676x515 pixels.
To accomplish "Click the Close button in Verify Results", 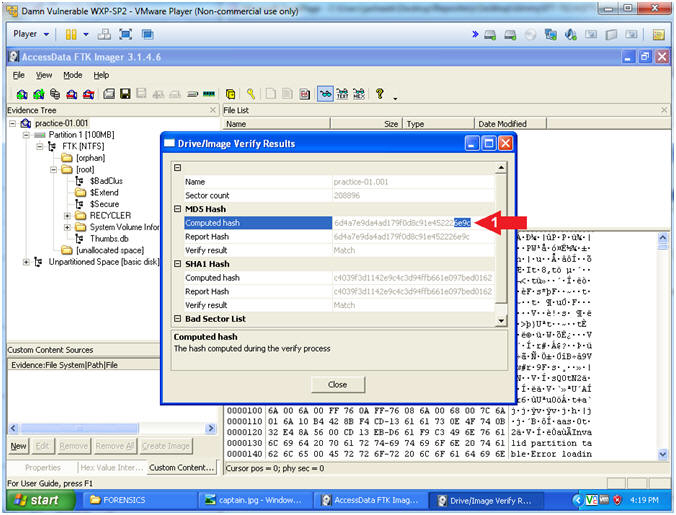I will (x=338, y=384).
